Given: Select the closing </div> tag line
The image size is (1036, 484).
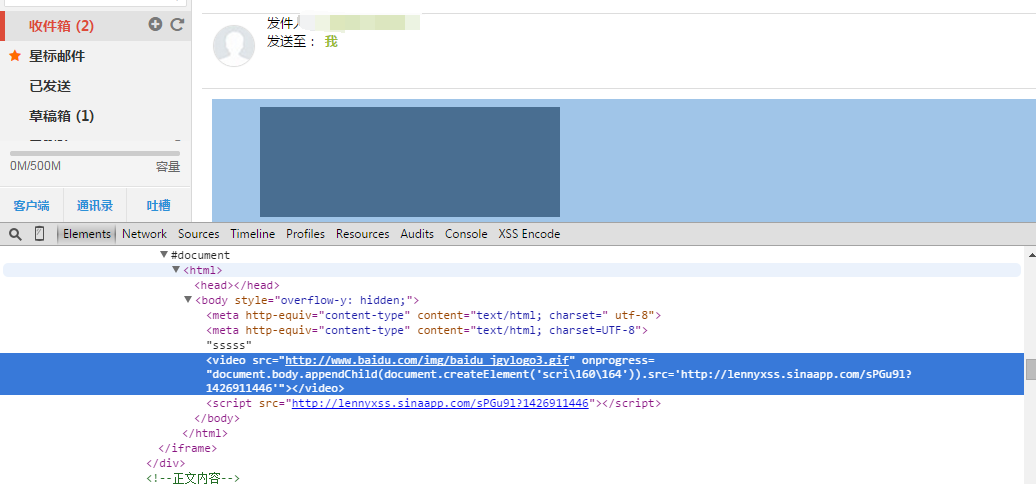Looking at the screenshot, I should tap(166, 463).
